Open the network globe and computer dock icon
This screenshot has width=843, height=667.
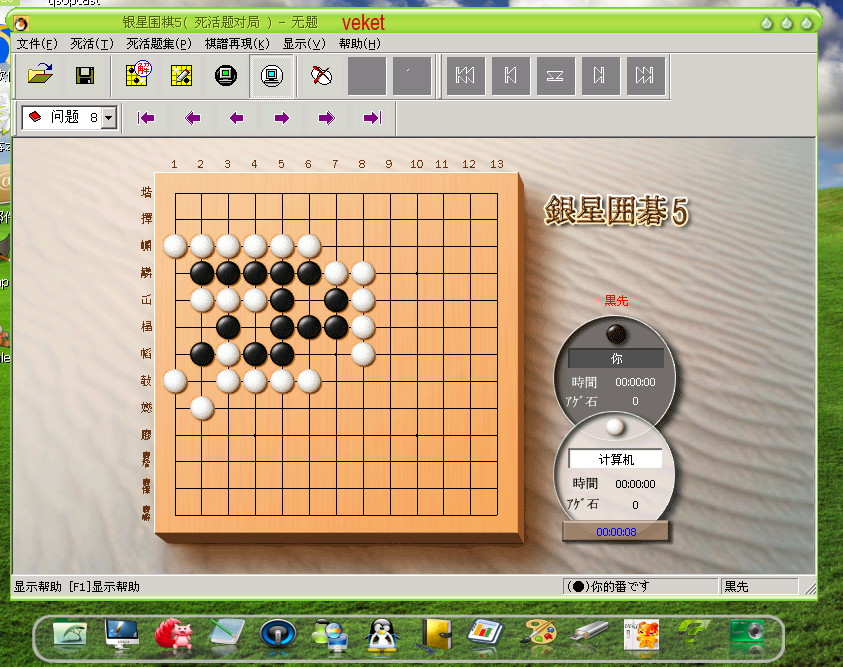point(330,635)
